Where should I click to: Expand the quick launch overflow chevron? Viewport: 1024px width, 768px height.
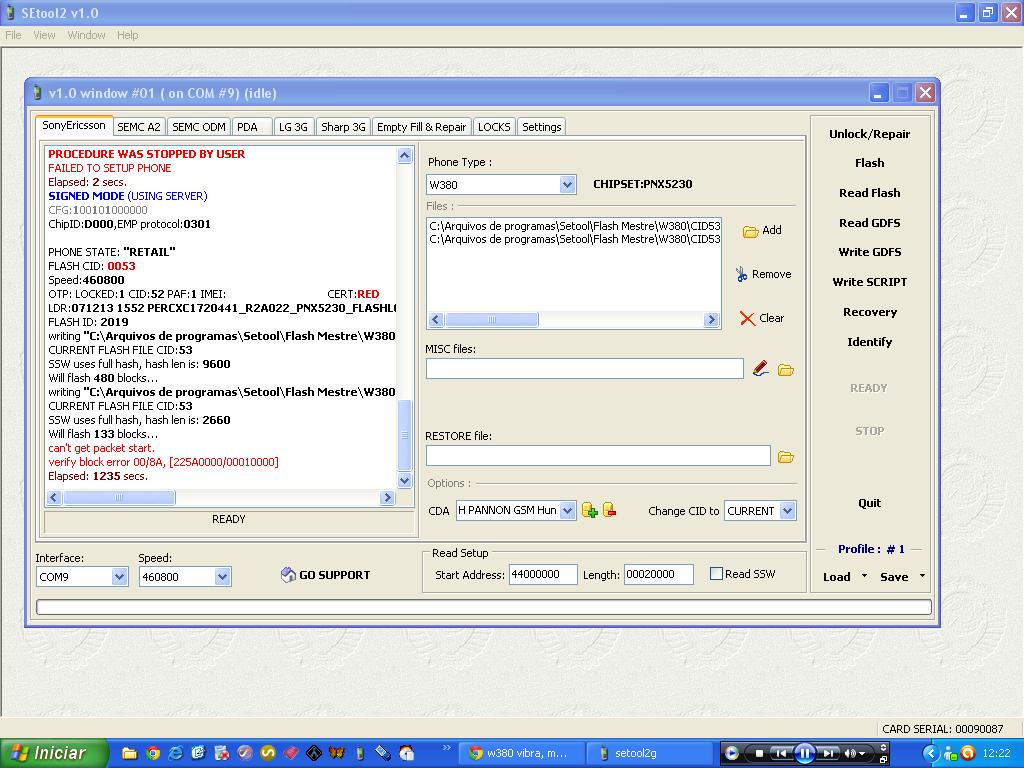click(447, 747)
